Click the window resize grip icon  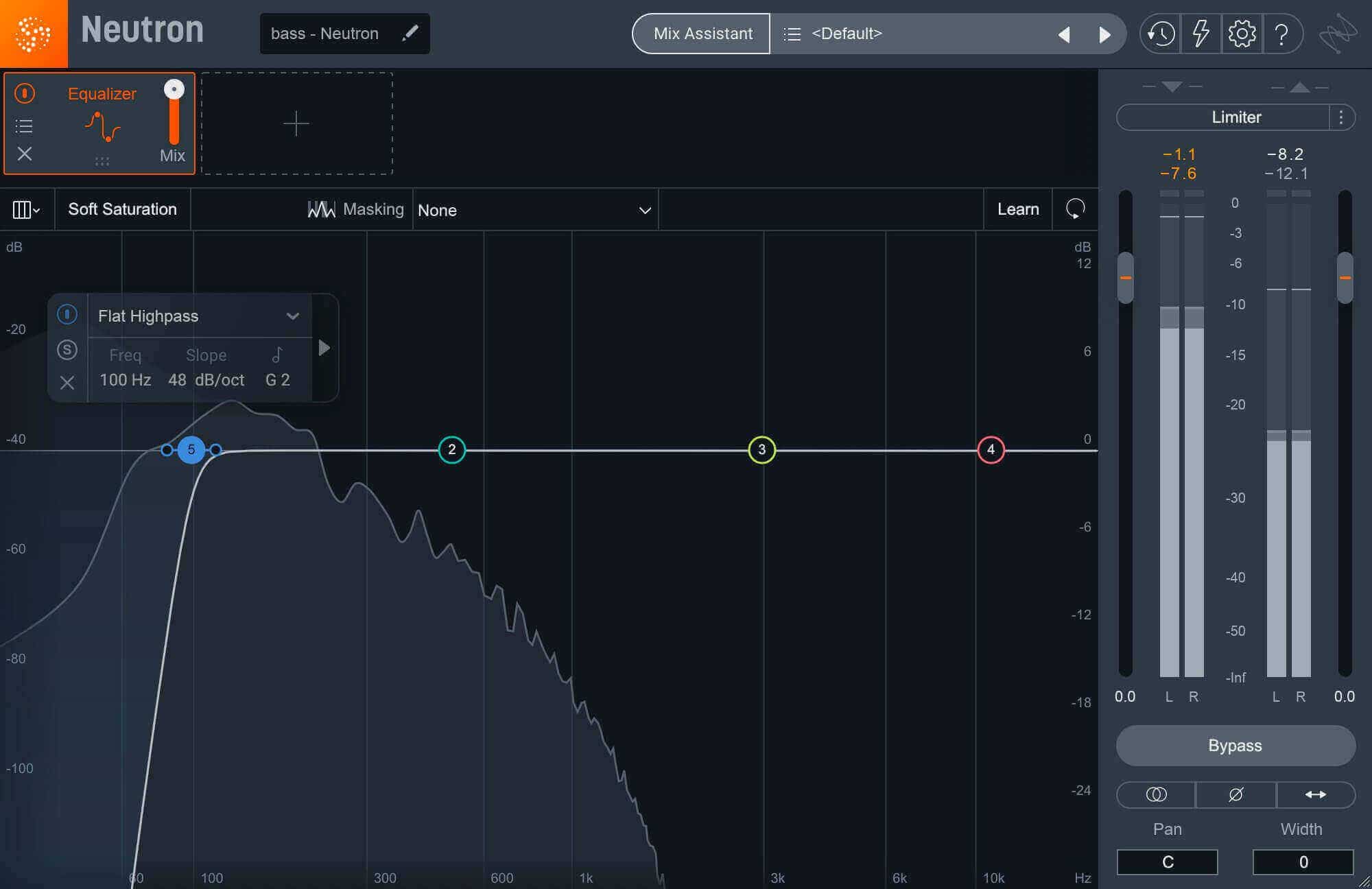click(x=1364, y=881)
